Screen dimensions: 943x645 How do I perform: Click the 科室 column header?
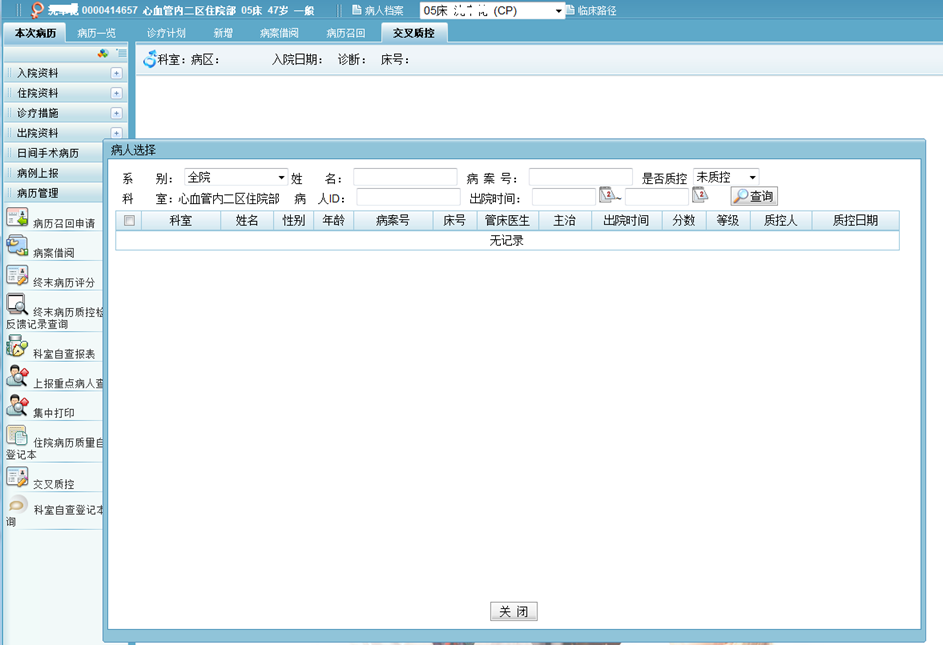coord(180,220)
